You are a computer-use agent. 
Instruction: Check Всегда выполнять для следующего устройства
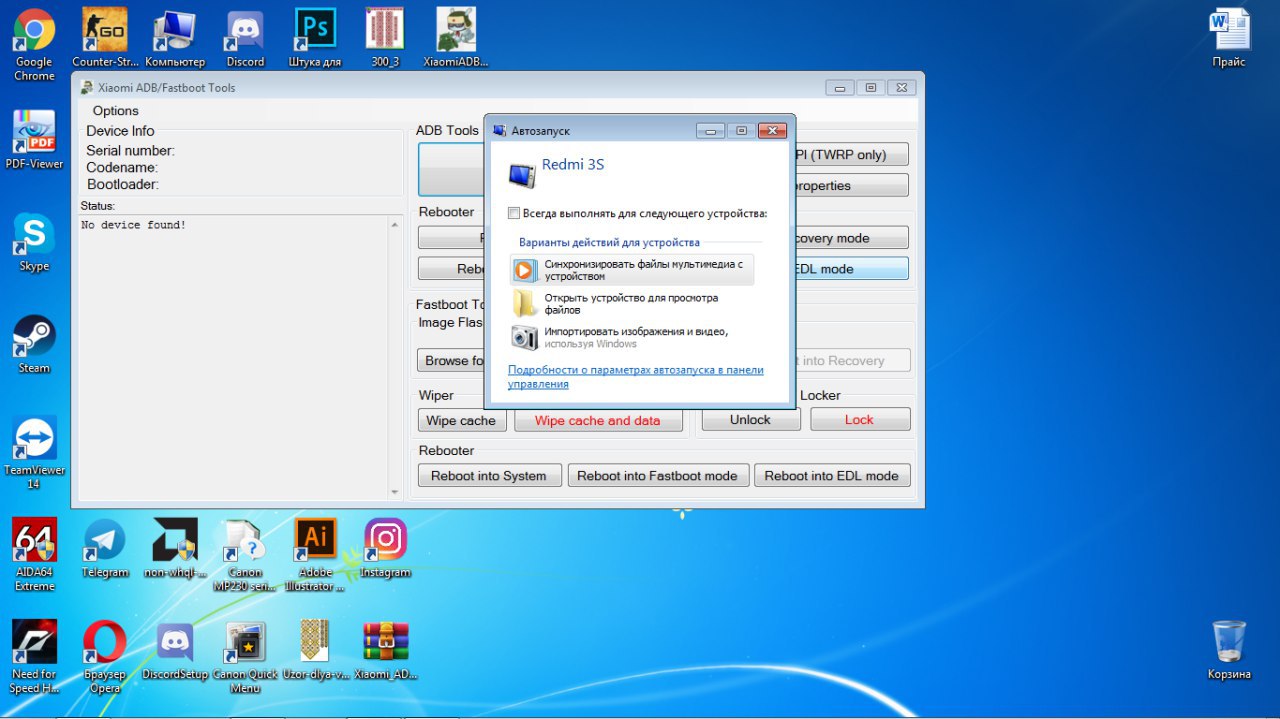click(x=514, y=213)
